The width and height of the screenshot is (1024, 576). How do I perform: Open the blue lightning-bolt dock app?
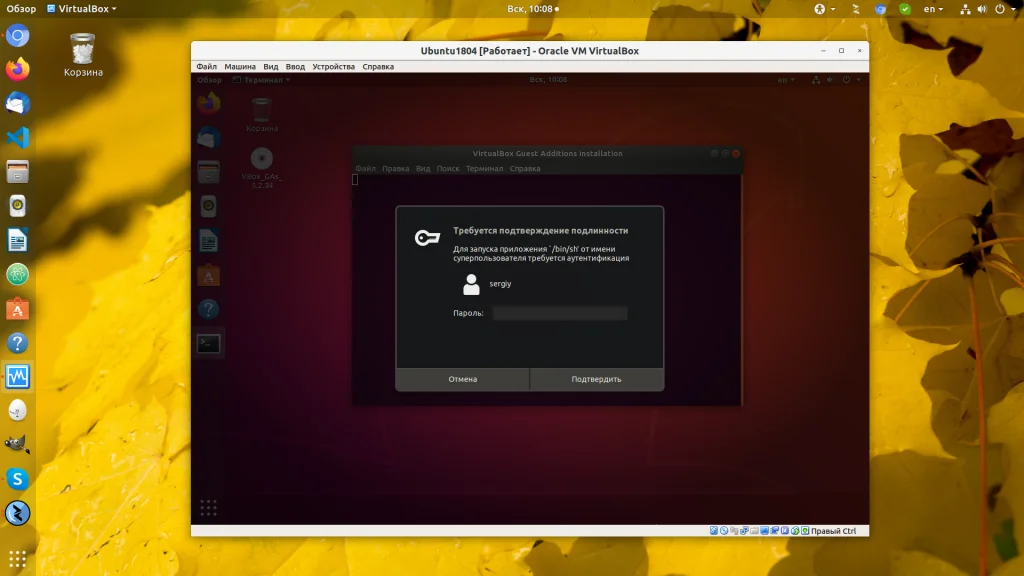coord(18,513)
